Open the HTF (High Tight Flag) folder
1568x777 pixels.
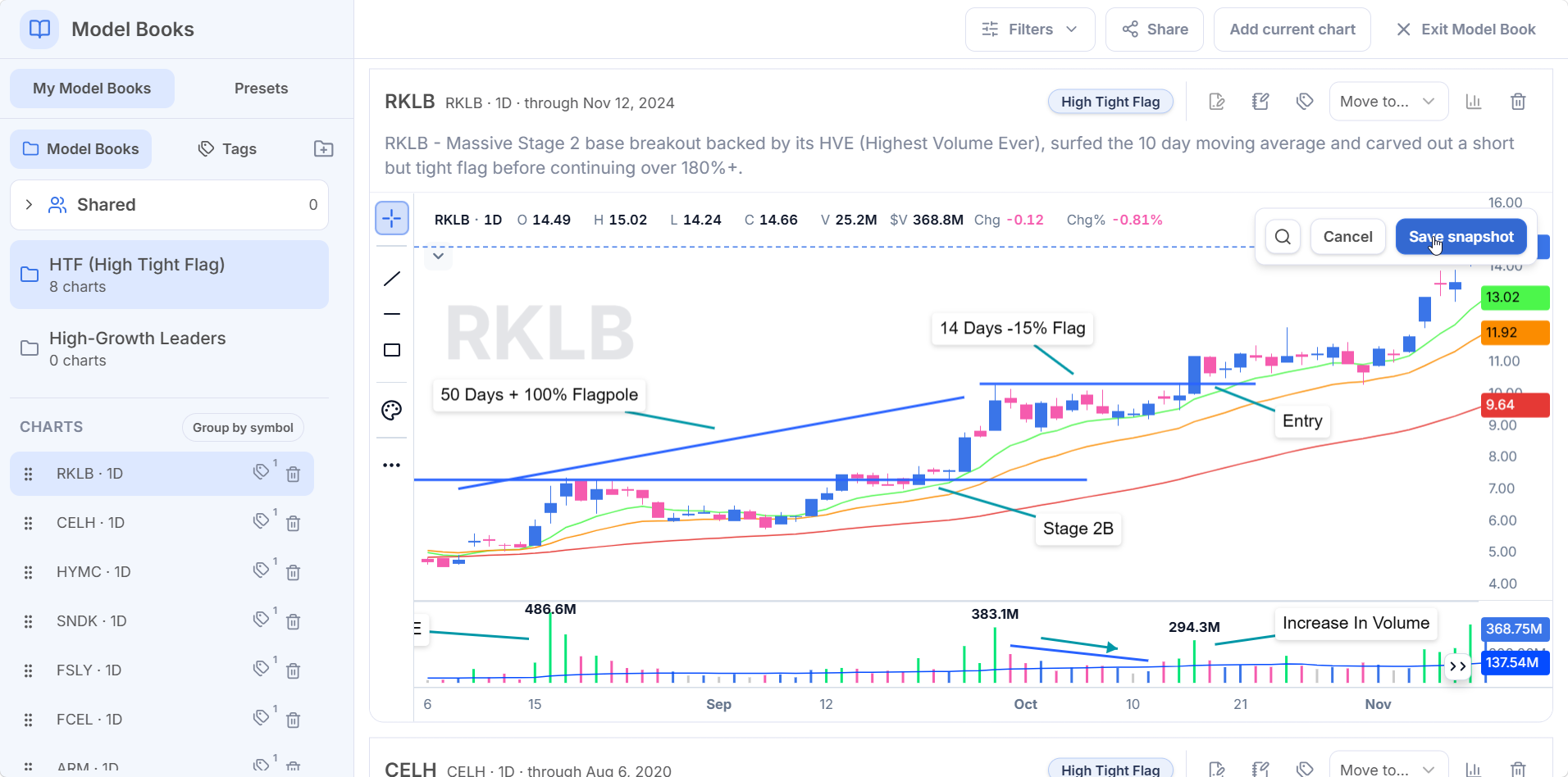(169, 275)
